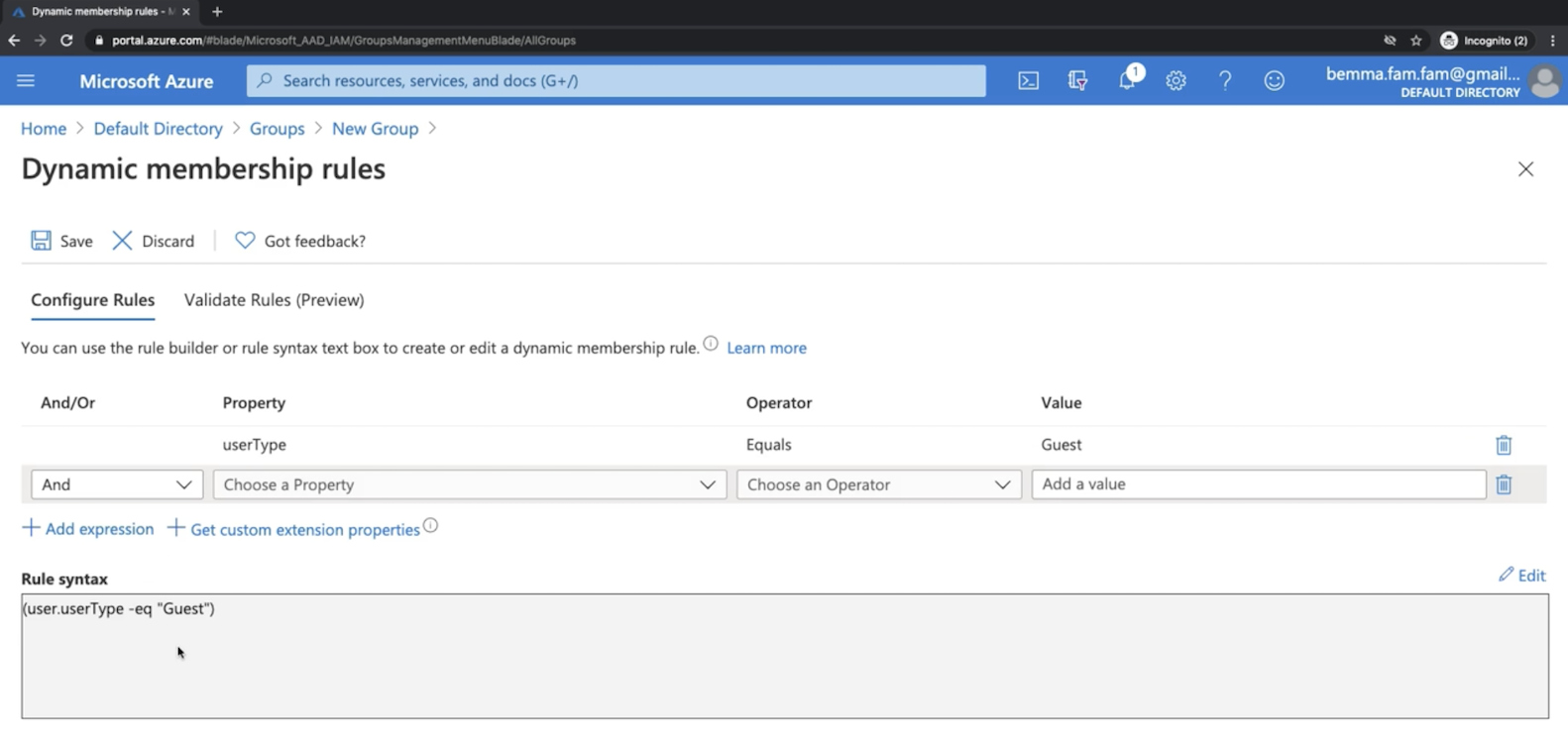This screenshot has height=739, width=1568.
Task: Focus the Add a value field
Action: 1259,484
